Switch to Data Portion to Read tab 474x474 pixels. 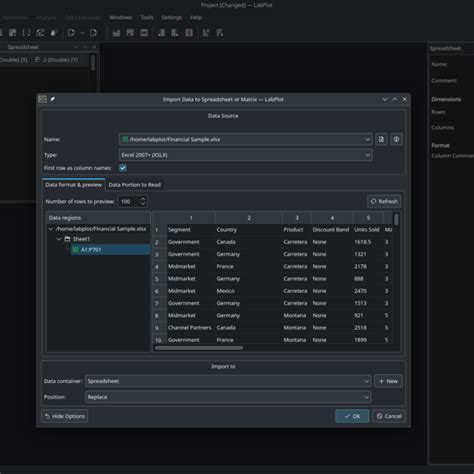135,185
